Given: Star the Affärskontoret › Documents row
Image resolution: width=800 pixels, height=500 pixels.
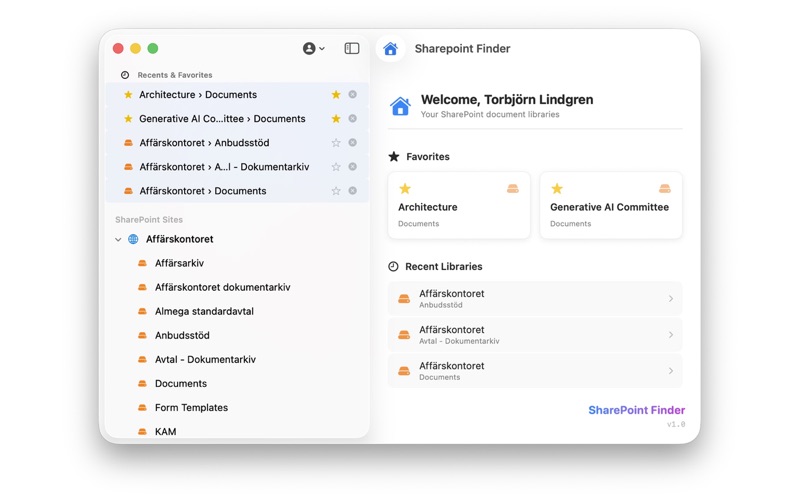Looking at the screenshot, I should (336, 191).
